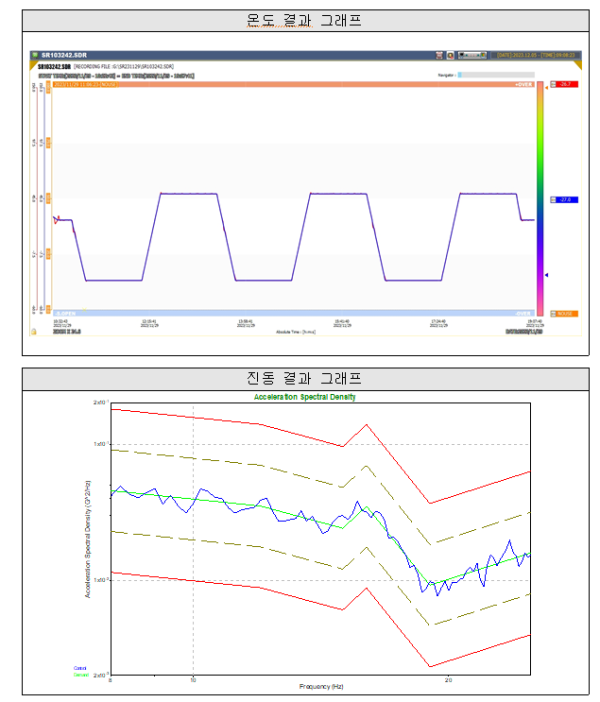Click the blue Control legend entry
The image size is (600, 702).
(80, 668)
